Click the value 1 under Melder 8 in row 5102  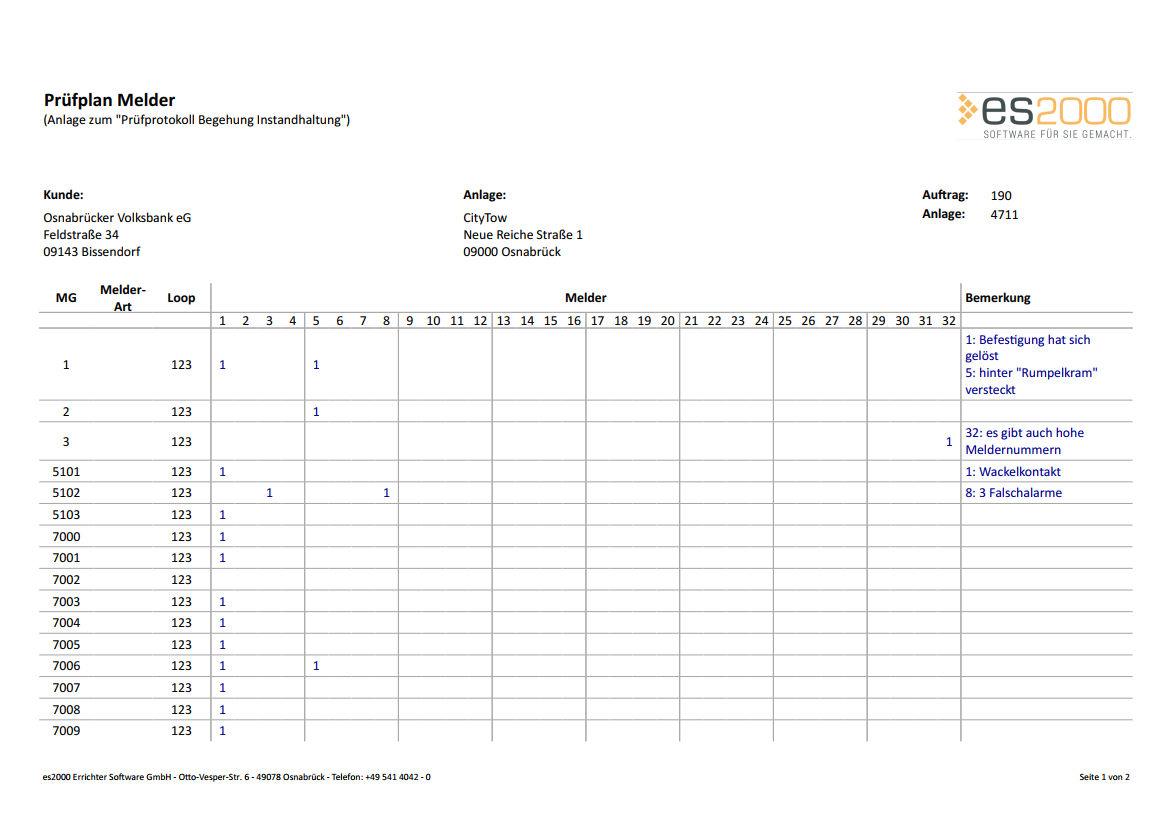tap(386, 493)
